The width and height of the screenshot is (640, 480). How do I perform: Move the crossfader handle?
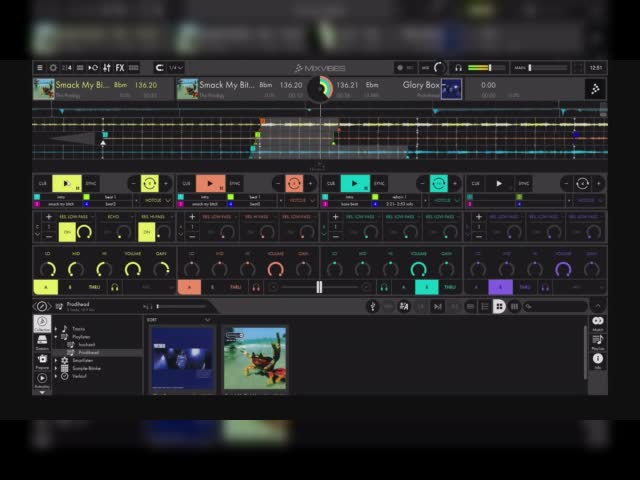pyautogui.click(x=319, y=287)
